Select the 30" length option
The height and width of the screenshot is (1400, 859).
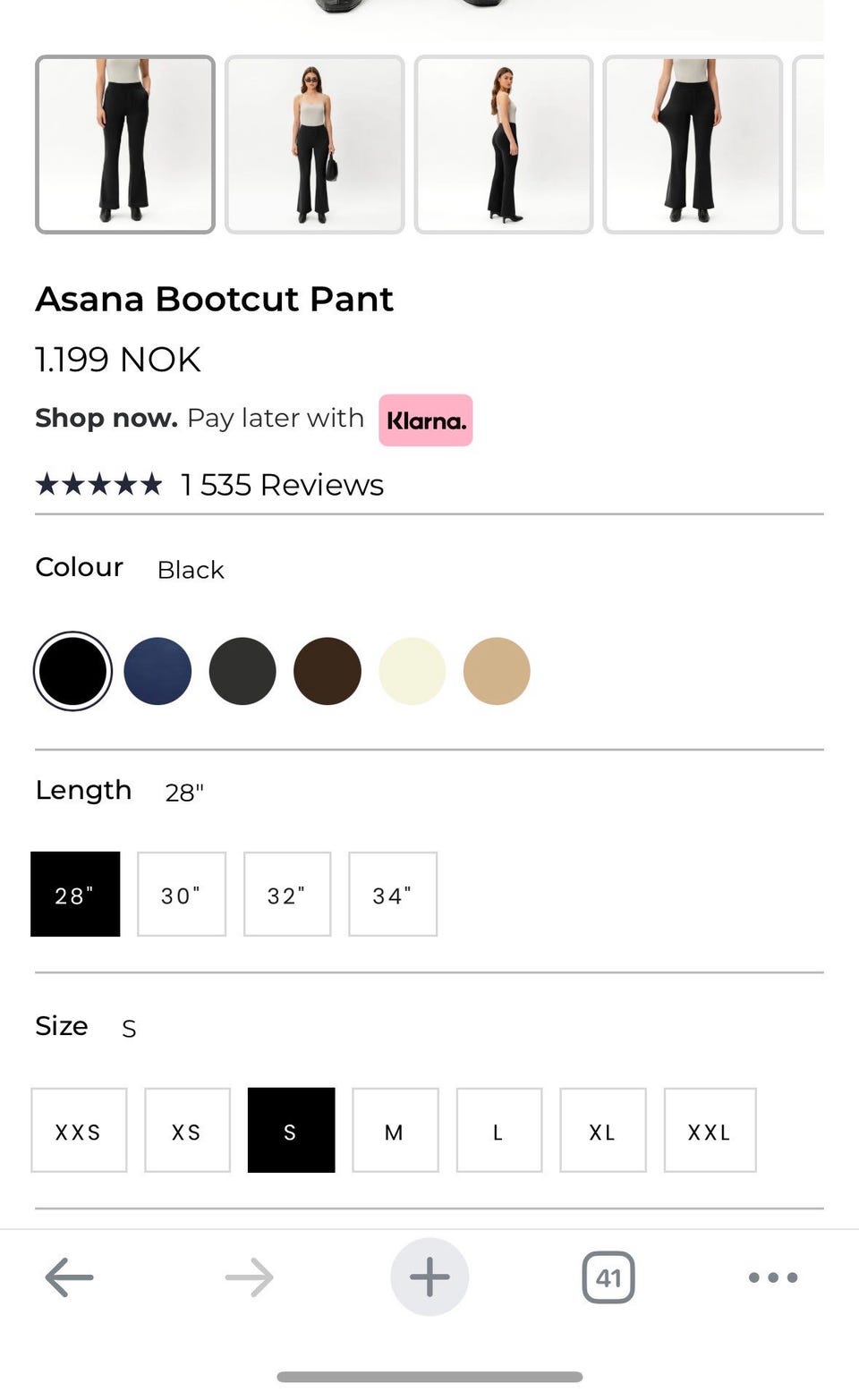[182, 895]
